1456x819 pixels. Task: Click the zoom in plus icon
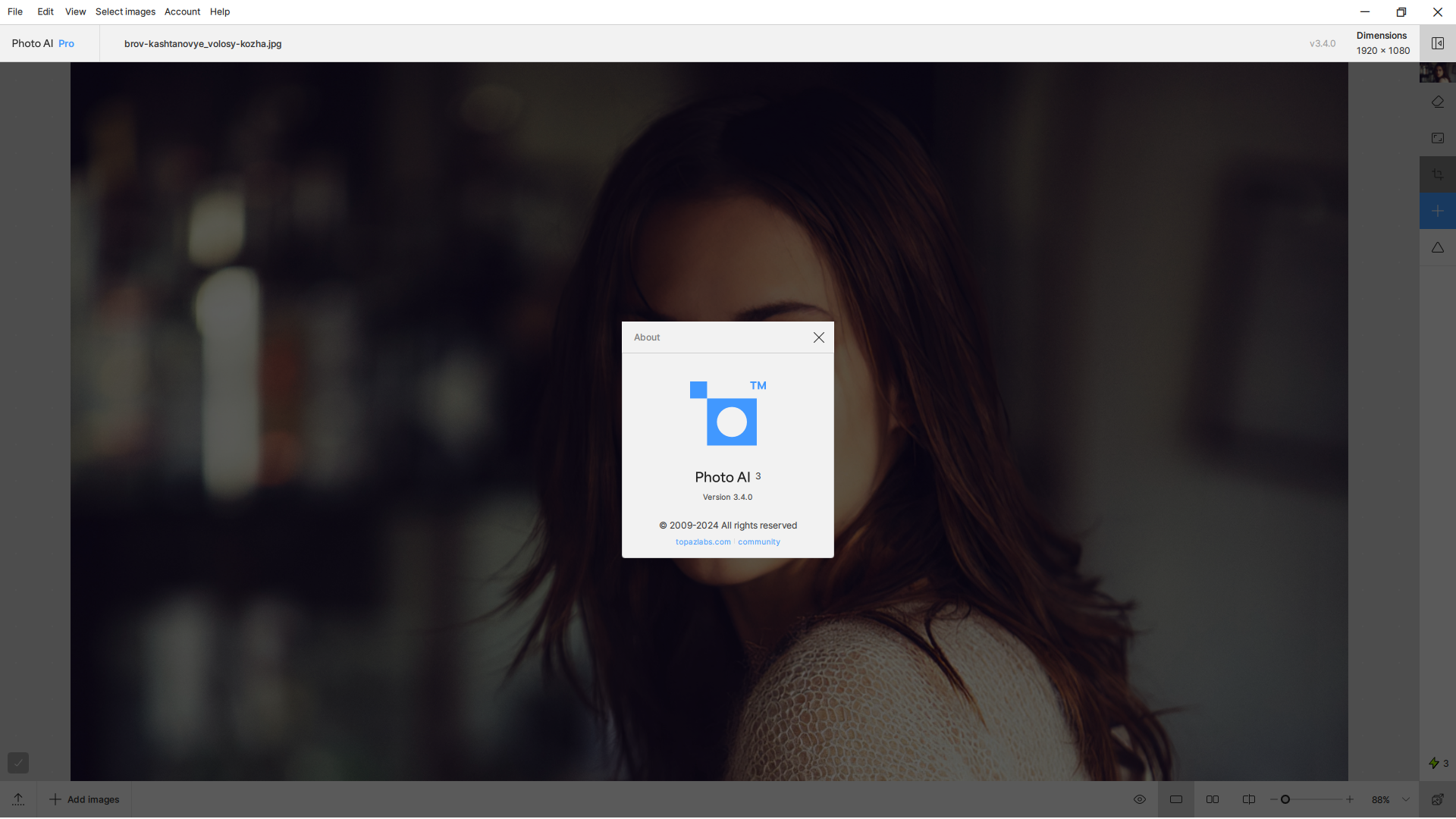(x=1350, y=799)
